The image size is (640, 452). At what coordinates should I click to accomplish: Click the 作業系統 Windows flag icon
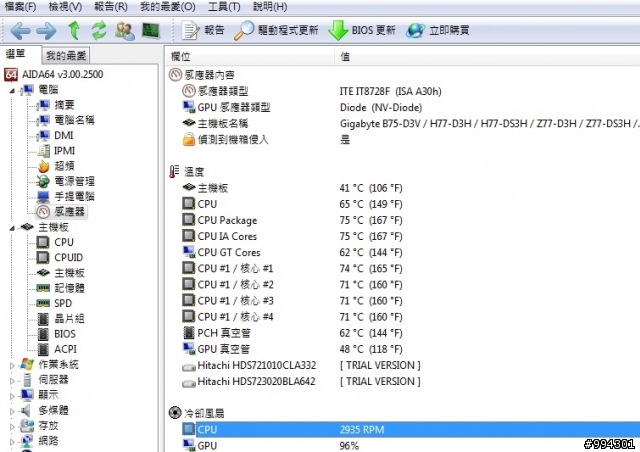(x=27, y=364)
